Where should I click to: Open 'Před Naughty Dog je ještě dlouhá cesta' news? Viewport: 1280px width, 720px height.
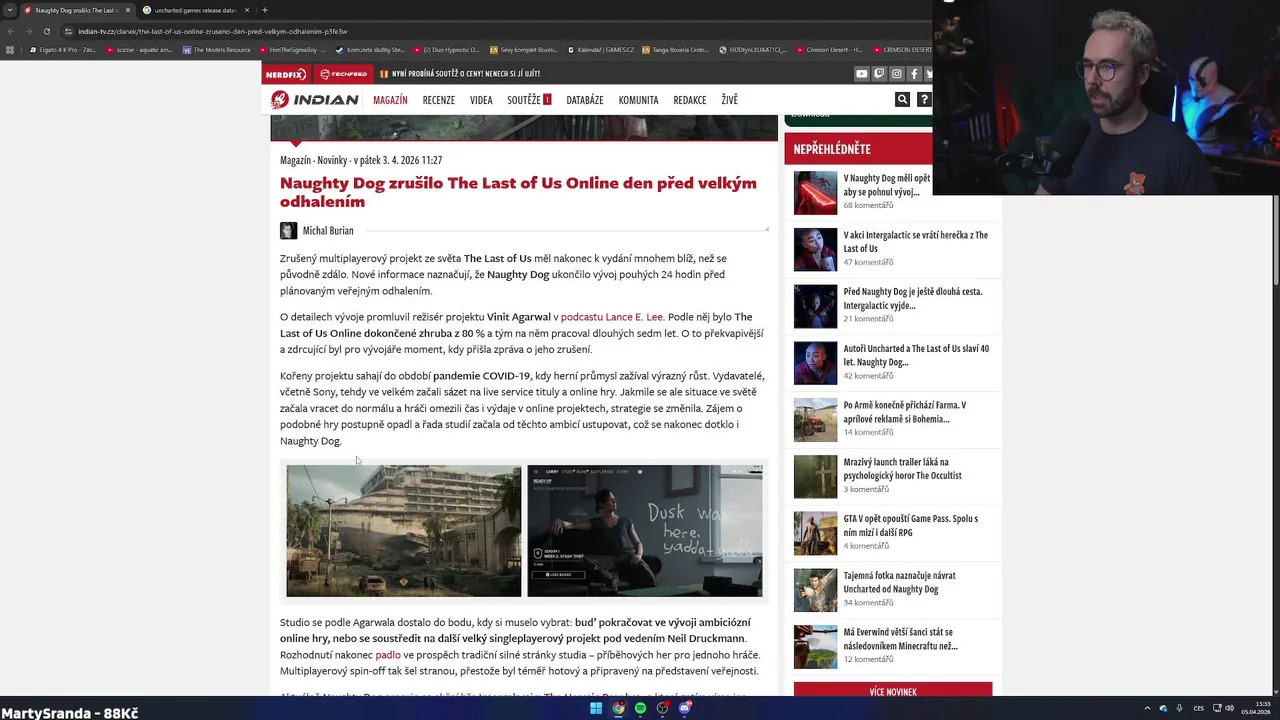tap(912, 298)
